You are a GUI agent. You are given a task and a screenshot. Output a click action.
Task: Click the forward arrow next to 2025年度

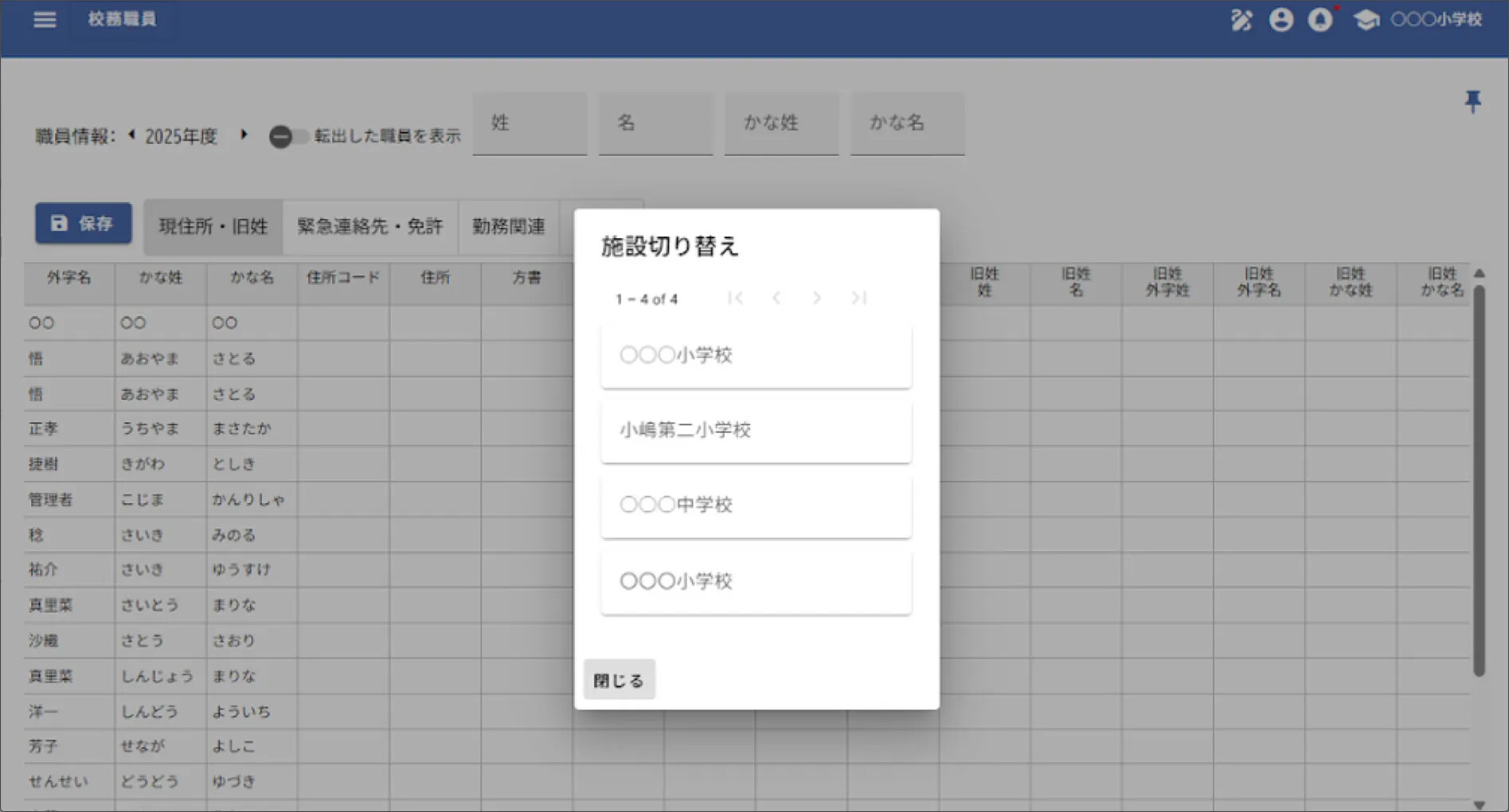coord(244,135)
